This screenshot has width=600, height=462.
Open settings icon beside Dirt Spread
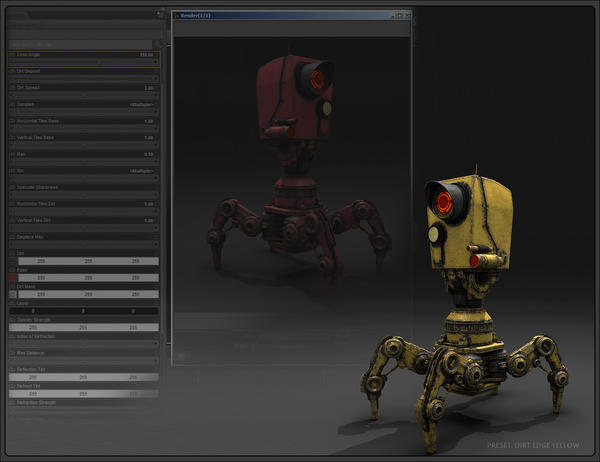(x=12, y=88)
